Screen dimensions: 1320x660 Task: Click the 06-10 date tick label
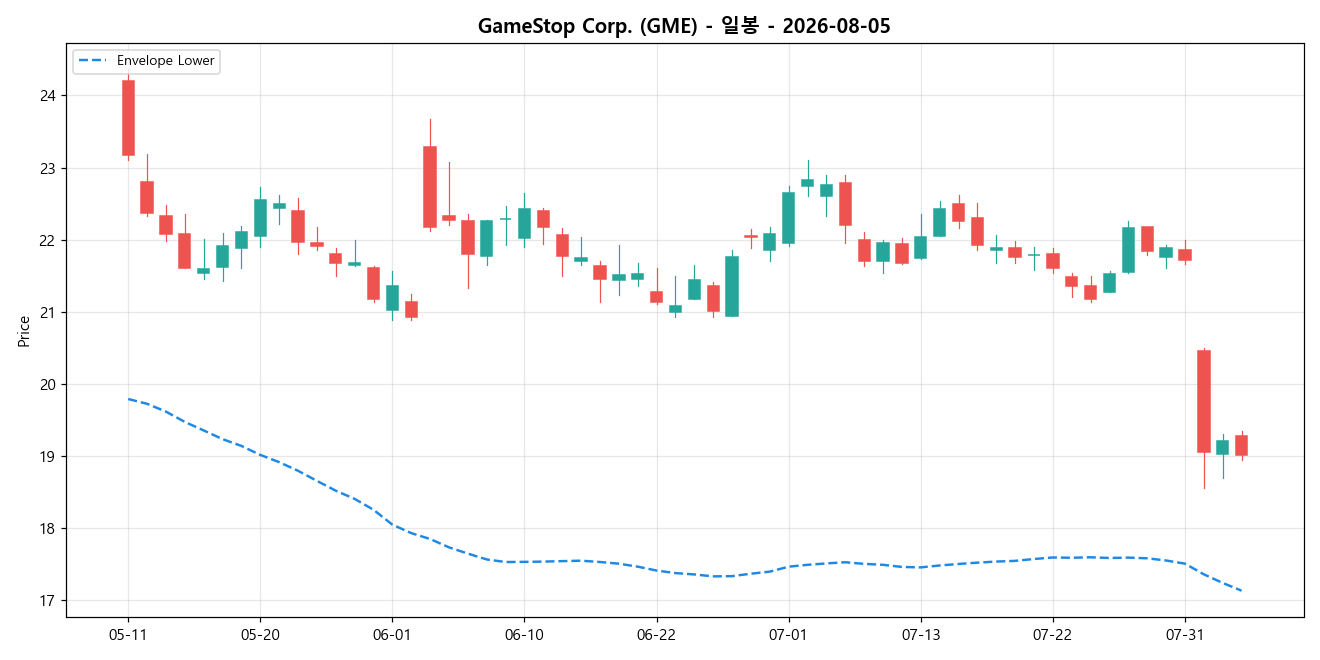[x=524, y=635]
